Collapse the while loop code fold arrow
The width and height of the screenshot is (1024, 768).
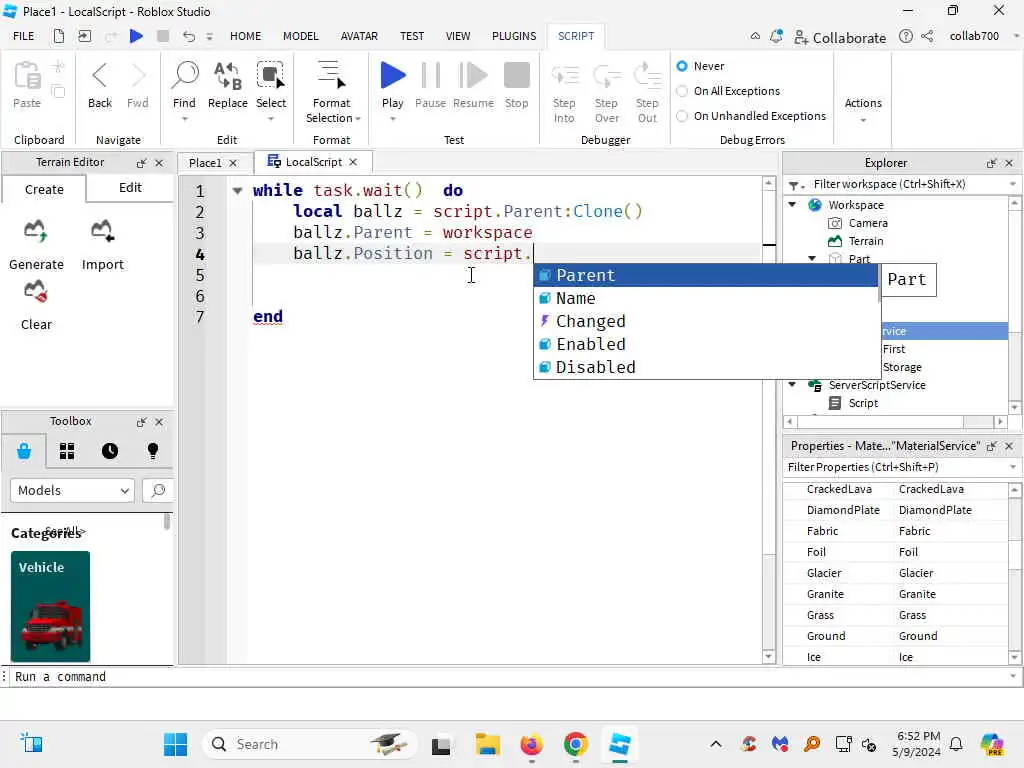[x=238, y=191]
